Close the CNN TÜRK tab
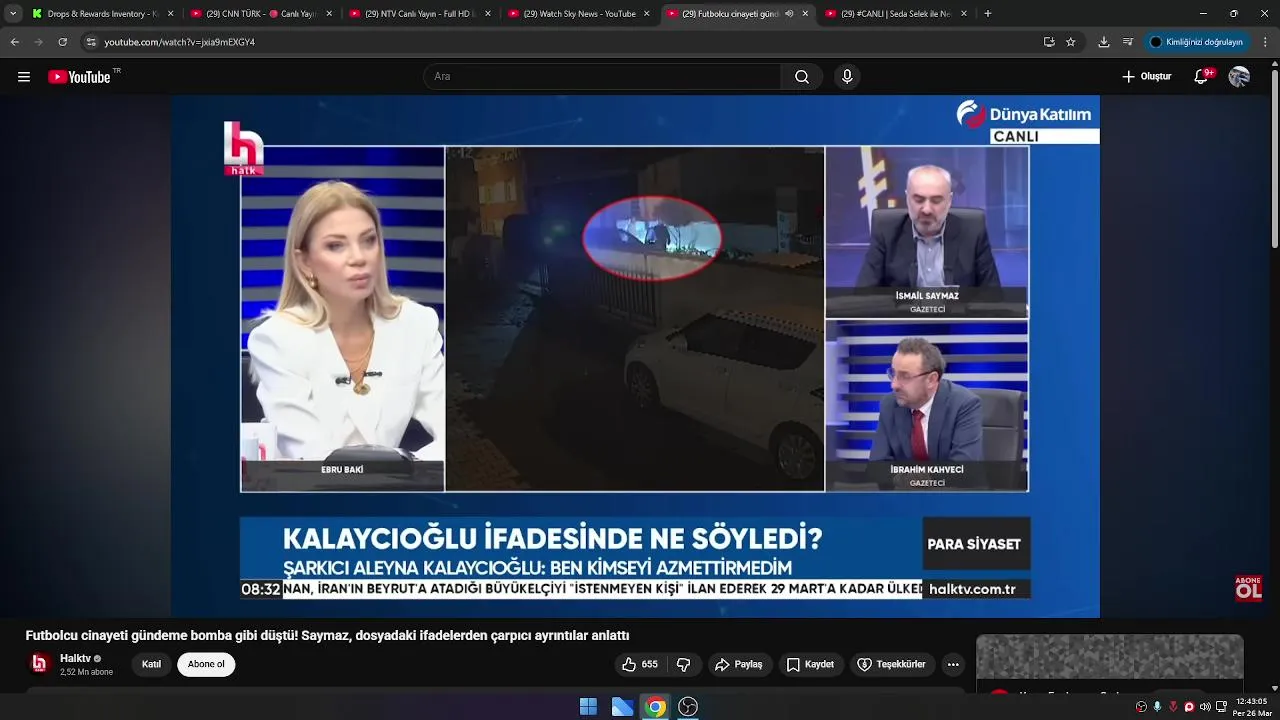 [329, 14]
